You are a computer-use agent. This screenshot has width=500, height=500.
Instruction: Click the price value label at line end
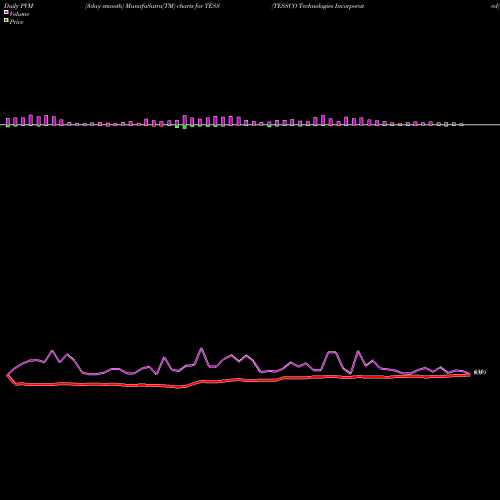480,372
